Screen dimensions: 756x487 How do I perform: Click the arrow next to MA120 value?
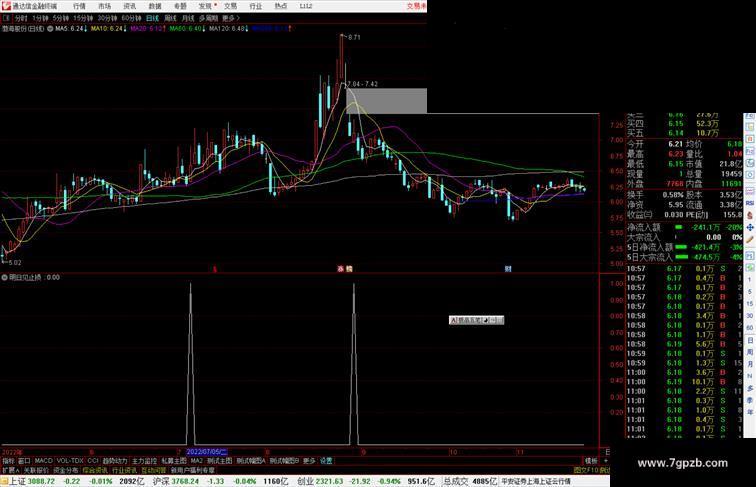(247, 29)
